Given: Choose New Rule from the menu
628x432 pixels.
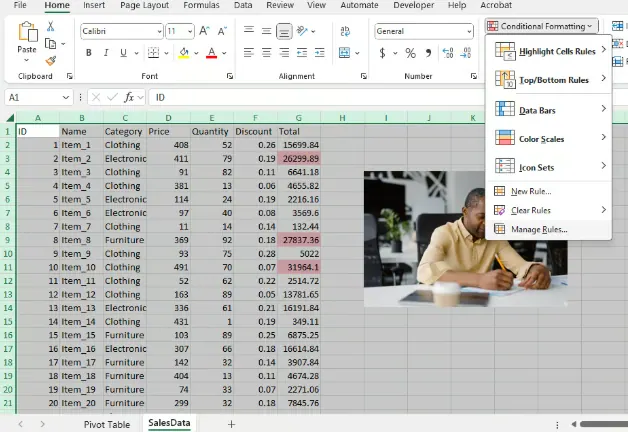Looking at the screenshot, I should 530,191.
